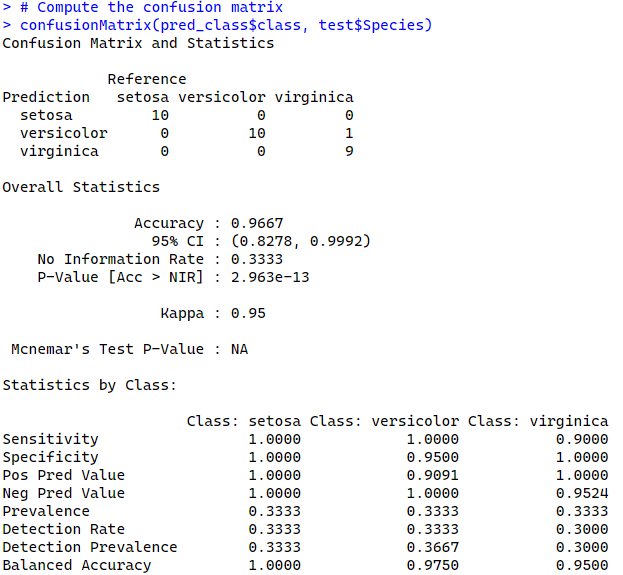Click the 'Specificity' row label

(50, 457)
